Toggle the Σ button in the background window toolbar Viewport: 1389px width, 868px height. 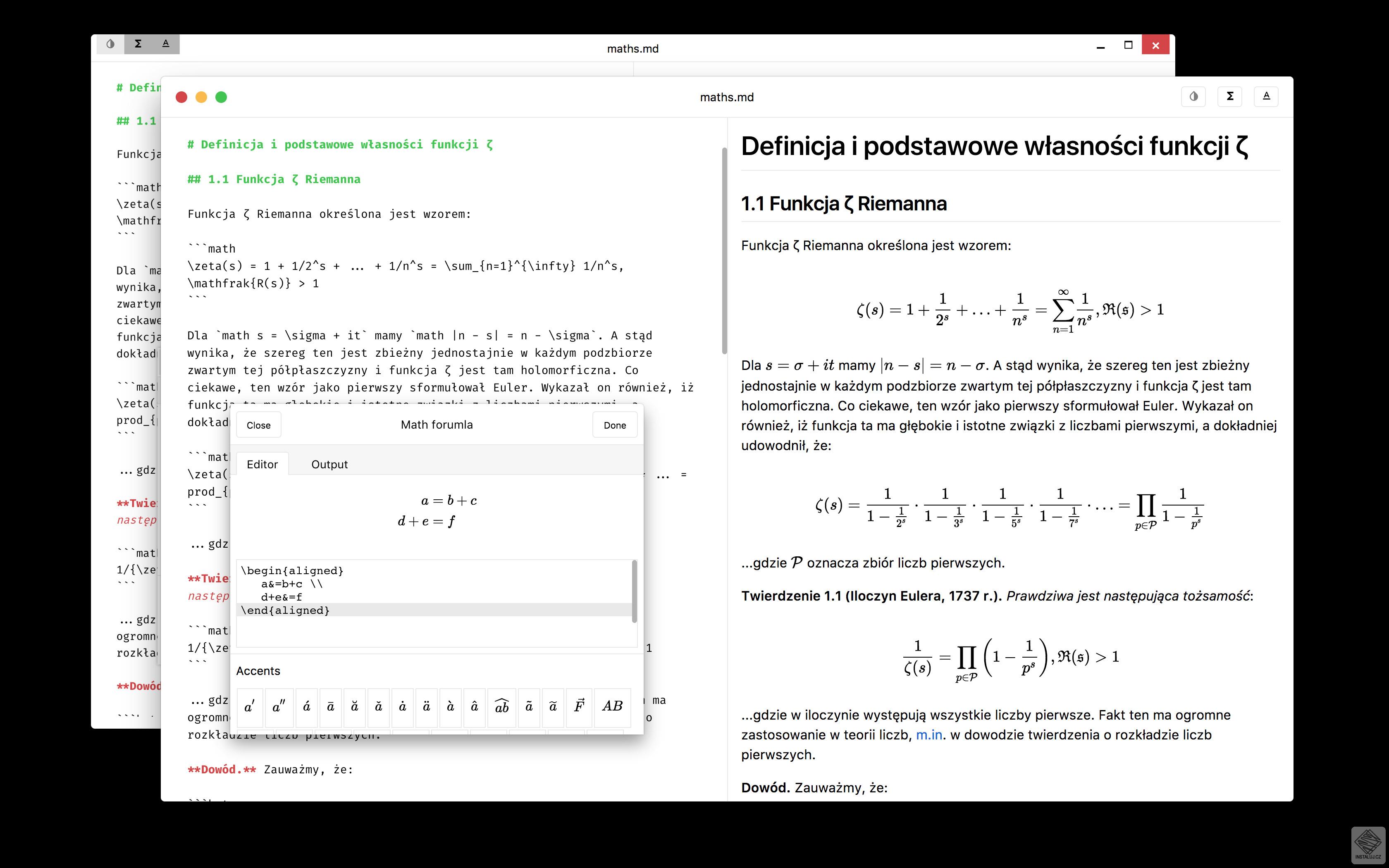(138, 44)
